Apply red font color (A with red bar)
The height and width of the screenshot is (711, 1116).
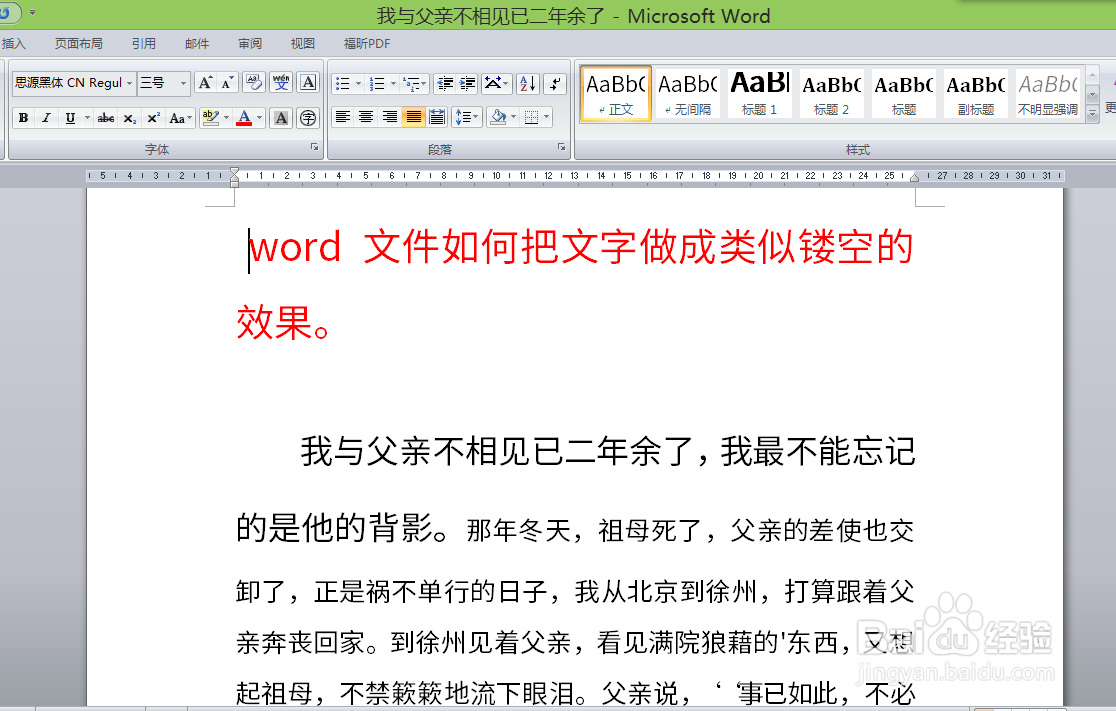tap(244, 118)
